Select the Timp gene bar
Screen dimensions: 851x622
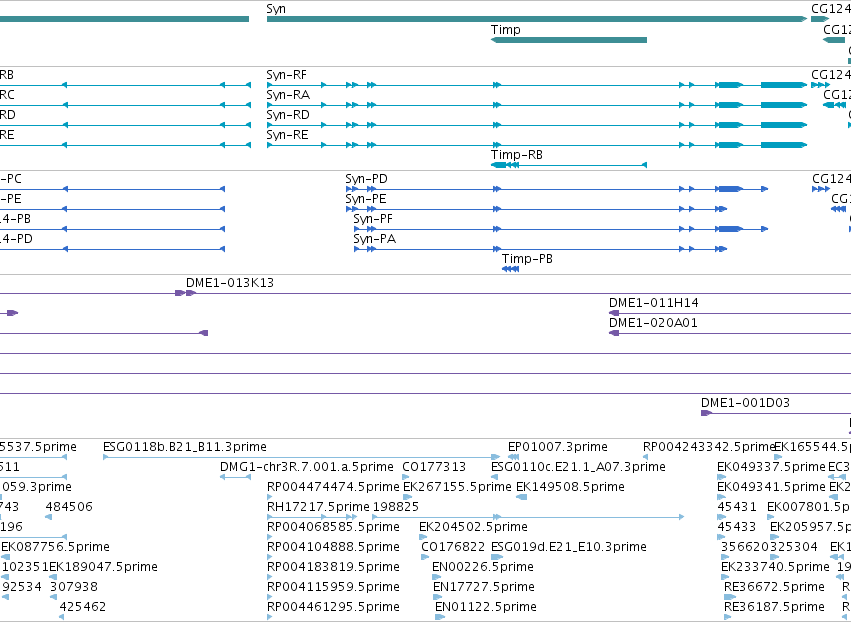[x=569, y=40]
